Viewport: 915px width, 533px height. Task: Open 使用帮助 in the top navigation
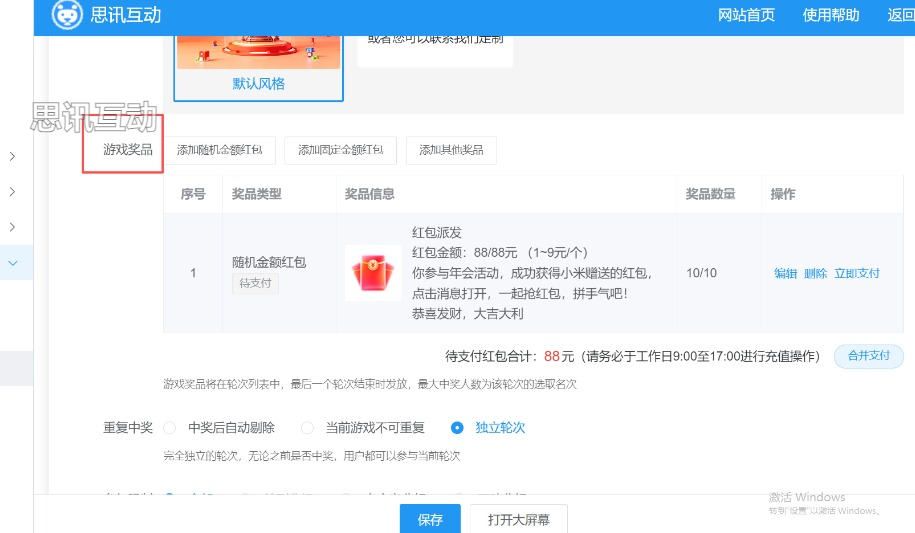831,15
